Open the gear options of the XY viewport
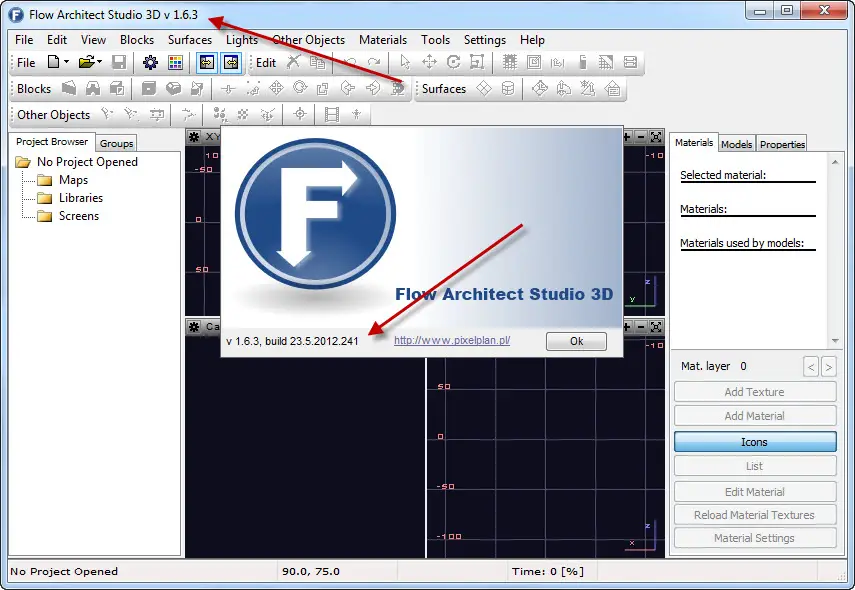Image resolution: width=855 pixels, height=590 pixels. [x=194, y=137]
